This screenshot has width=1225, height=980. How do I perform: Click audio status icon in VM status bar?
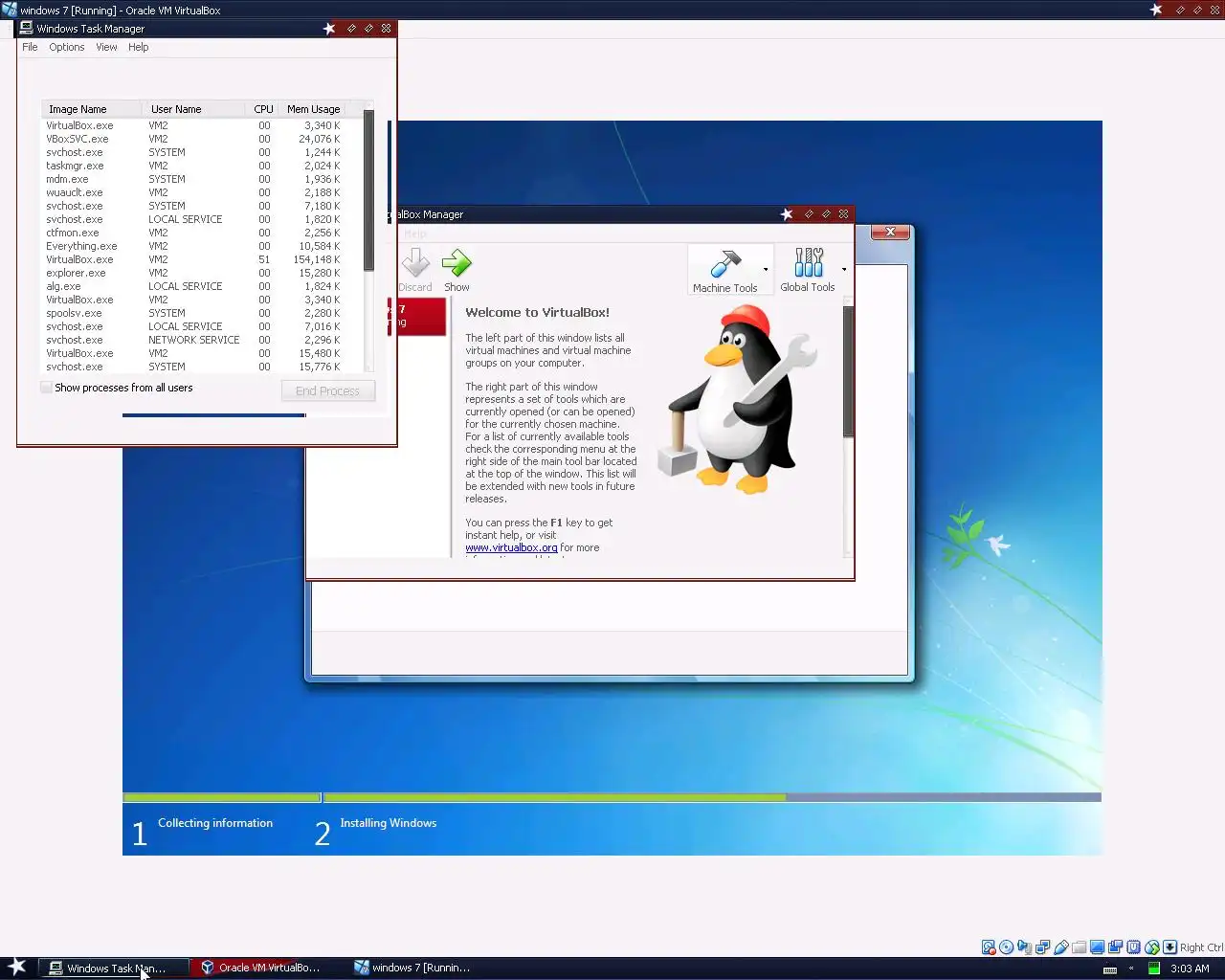(1024, 947)
